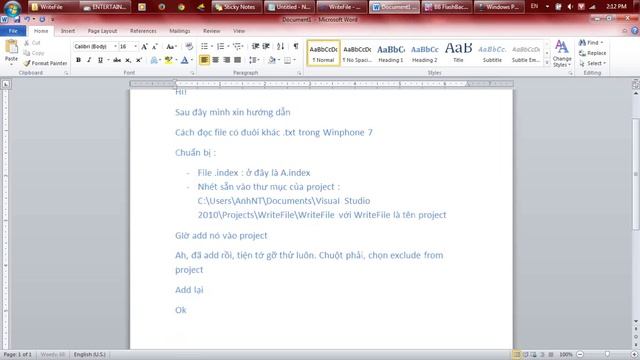640x360 pixels.
Task: Apply the Heading 2 style
Action: (424, 53)
